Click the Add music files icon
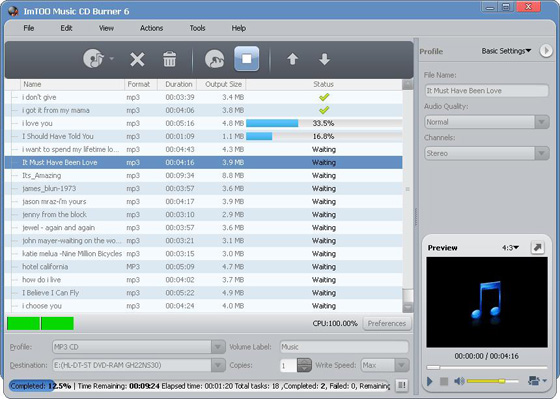 tap(93, 59)
